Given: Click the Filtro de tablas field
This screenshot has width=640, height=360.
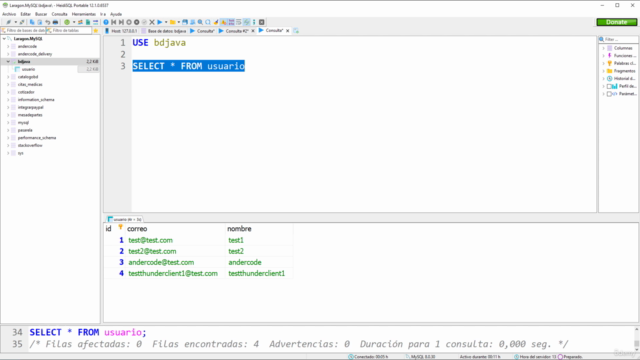Looking at the screenshot, I should (69, 31).
